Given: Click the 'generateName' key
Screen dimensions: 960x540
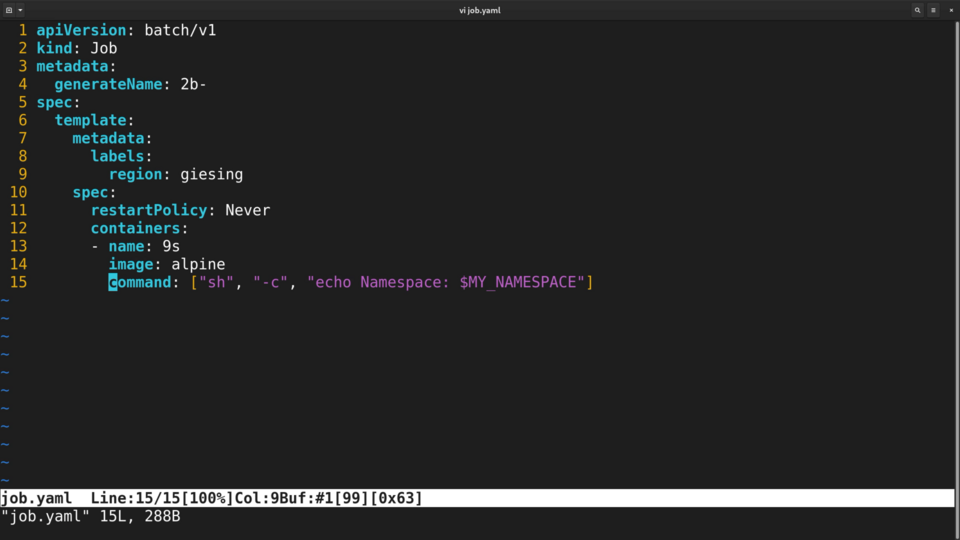Looking at the screenshot, I should click(108, 84).
